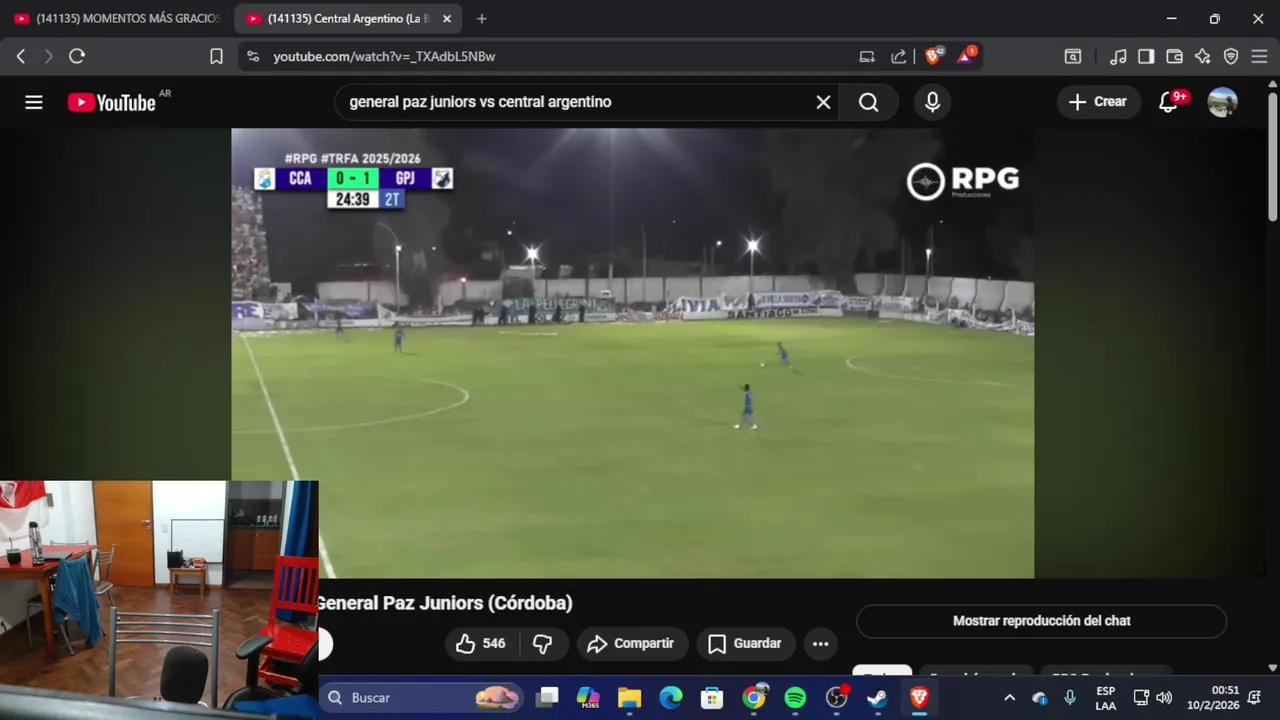
Task: Clear the YouTube search text
Action: 823,102
